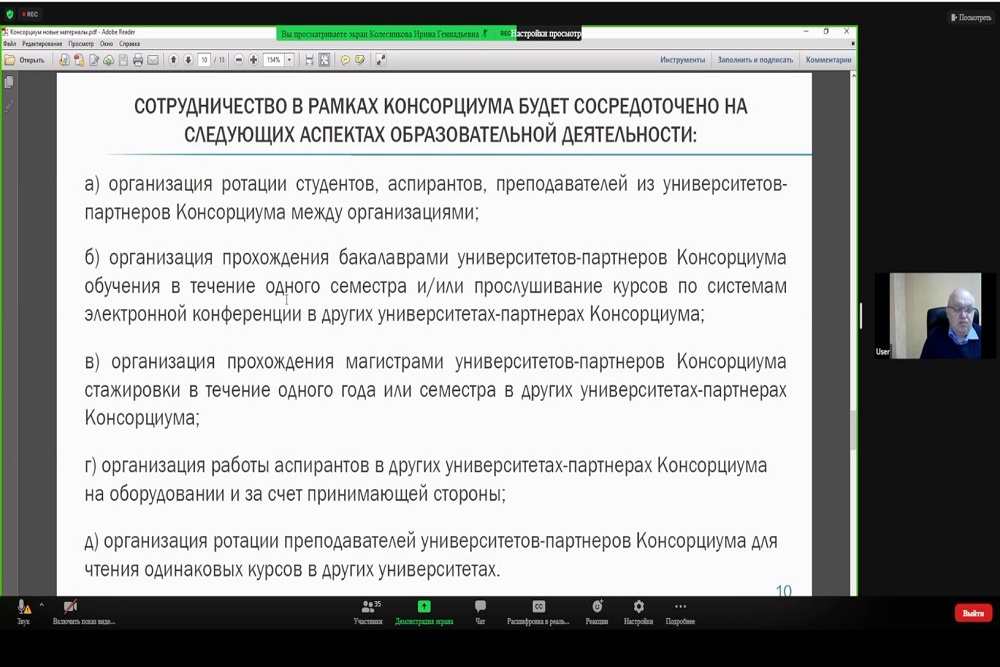Turn on video in Zoom
The image size is (1000, 667).
(70, 611)
